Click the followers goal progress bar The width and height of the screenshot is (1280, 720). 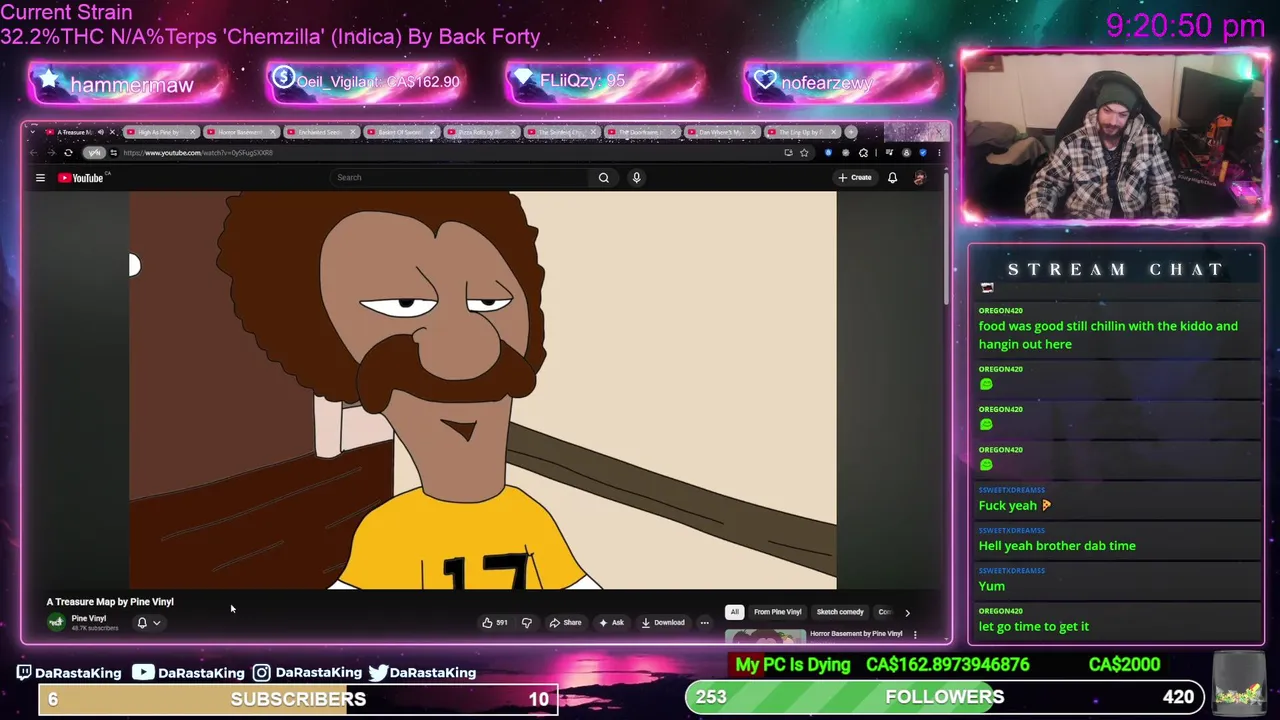[x=945, y=697]
